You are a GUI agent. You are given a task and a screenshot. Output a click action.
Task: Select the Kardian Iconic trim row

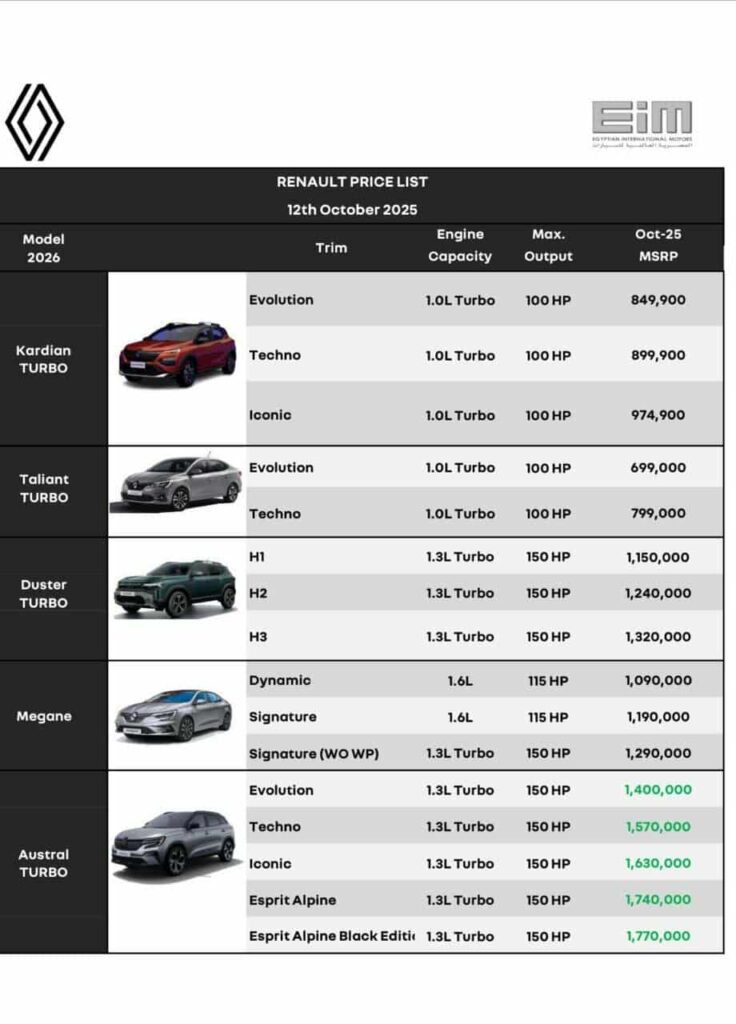(271, 415)
